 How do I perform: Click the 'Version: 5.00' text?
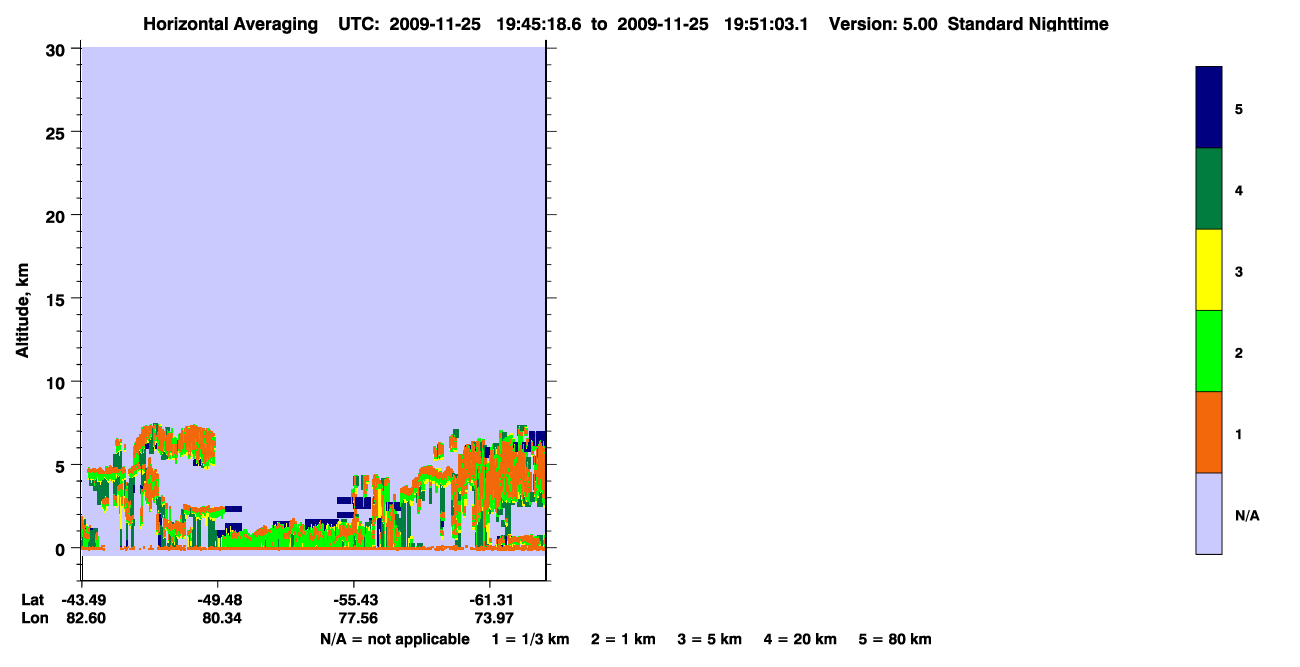883,24
